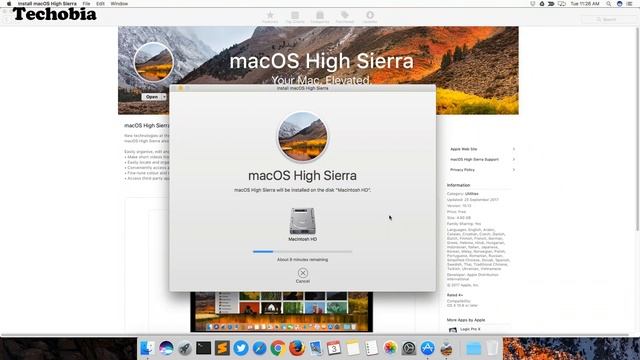Viewport: 640px width, 360px height.
Task: Open Siri from the Dock
Action: tap(166, 348)
